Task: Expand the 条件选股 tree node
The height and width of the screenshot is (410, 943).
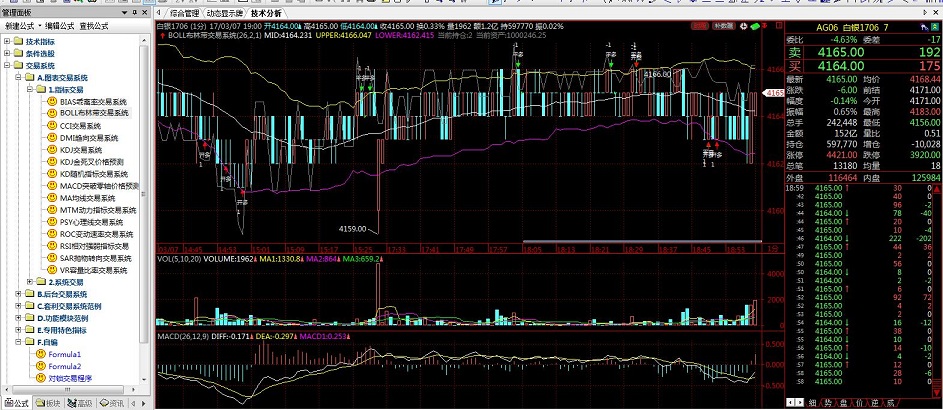Action: [x=7, y=54]
